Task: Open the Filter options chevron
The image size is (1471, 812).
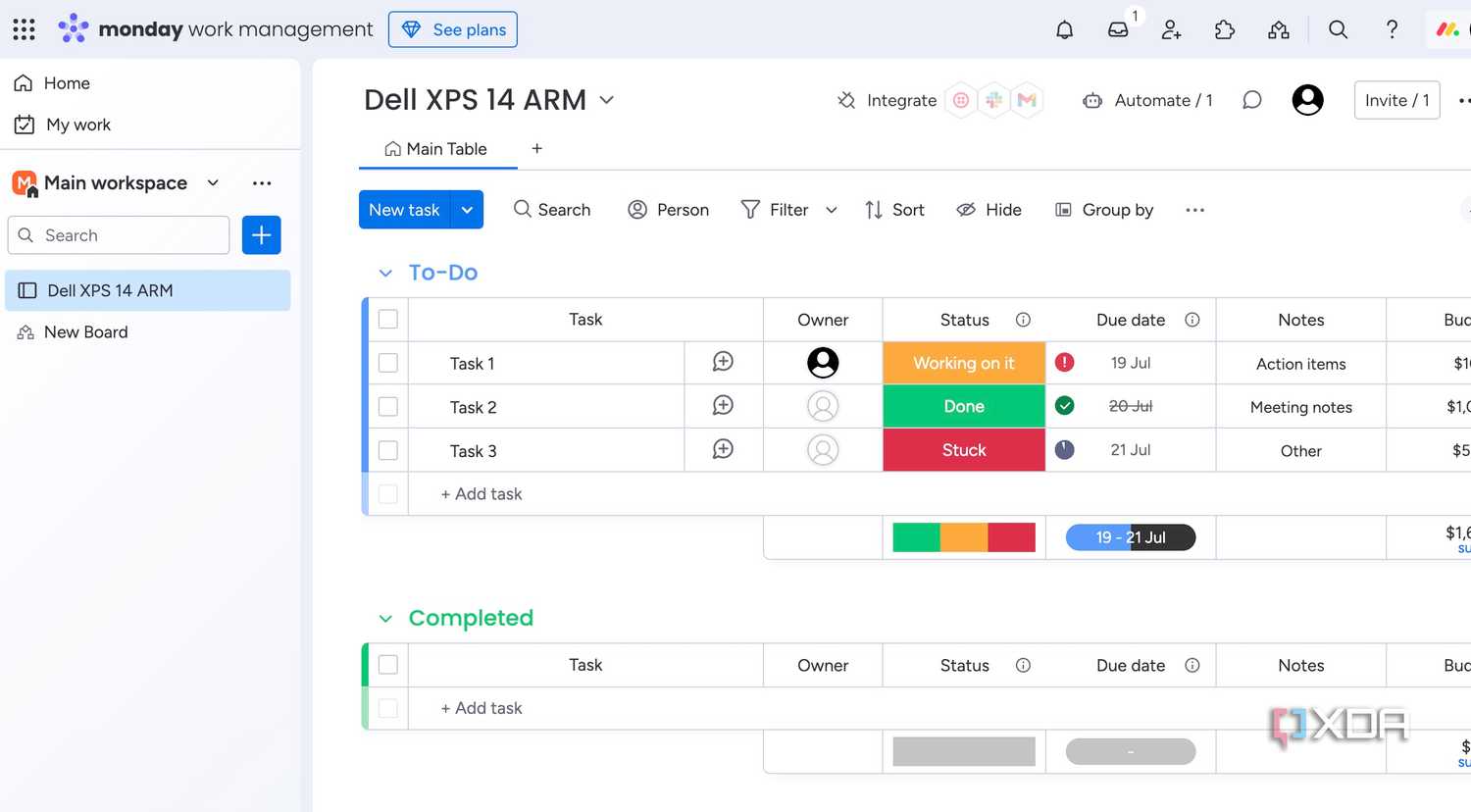Action: pyautogui.click(x=832, y=210)
